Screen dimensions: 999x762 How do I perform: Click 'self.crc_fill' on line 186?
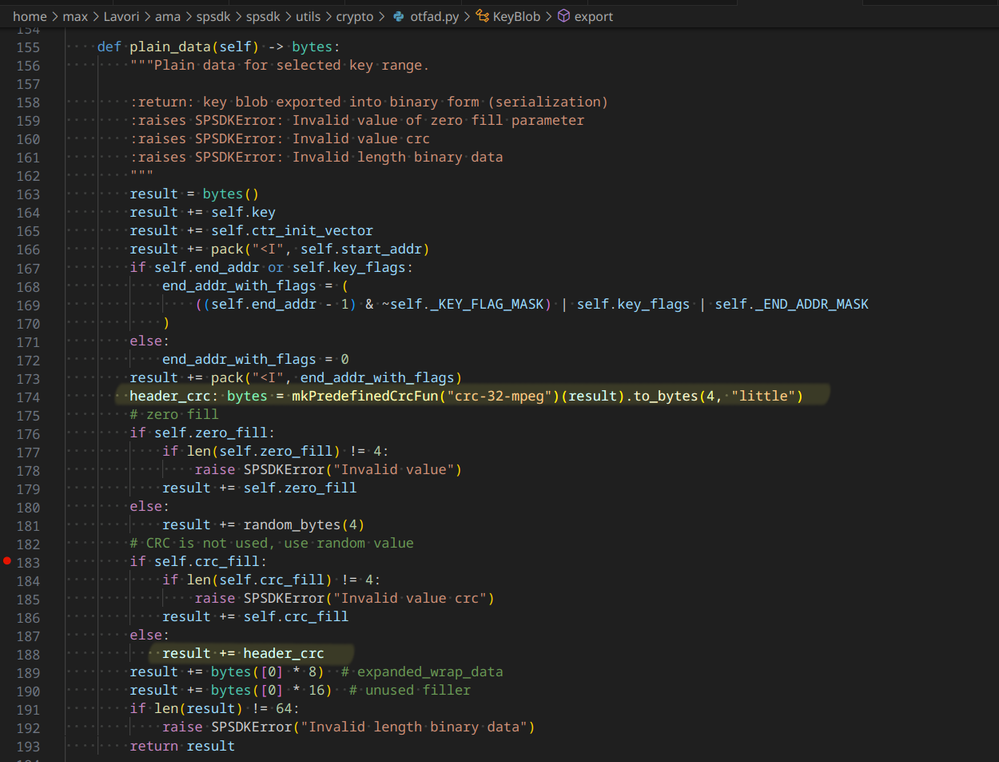coord(296,617)
